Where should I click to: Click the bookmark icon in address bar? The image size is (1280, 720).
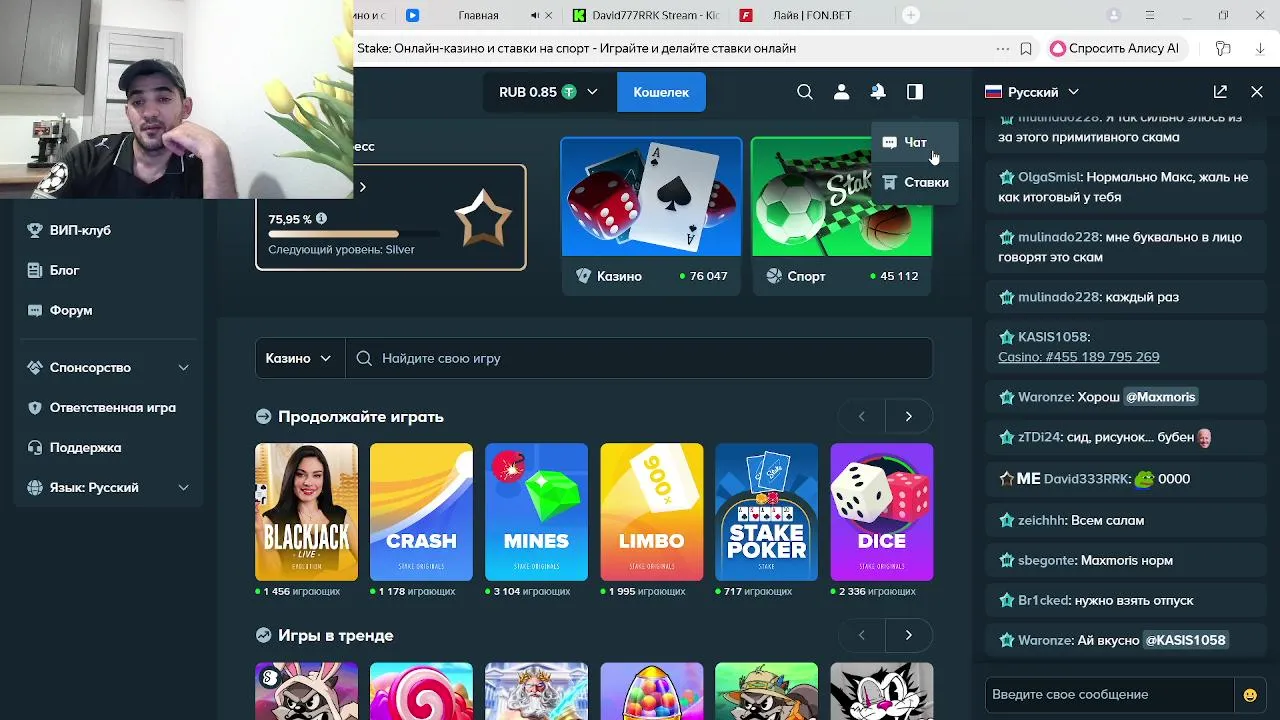pos(1026,48)
